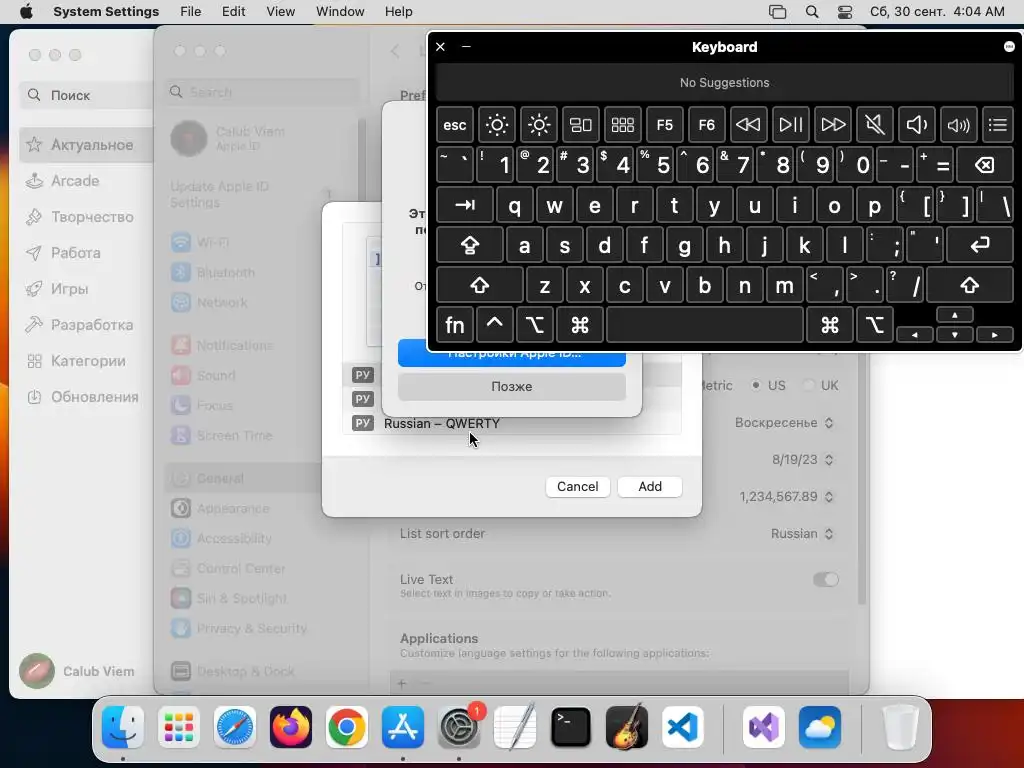Image resolution: width=1024 pixels, height=768 pixels.
Task: Open date format dropdown 8/19/23
Action: point(803,460)
